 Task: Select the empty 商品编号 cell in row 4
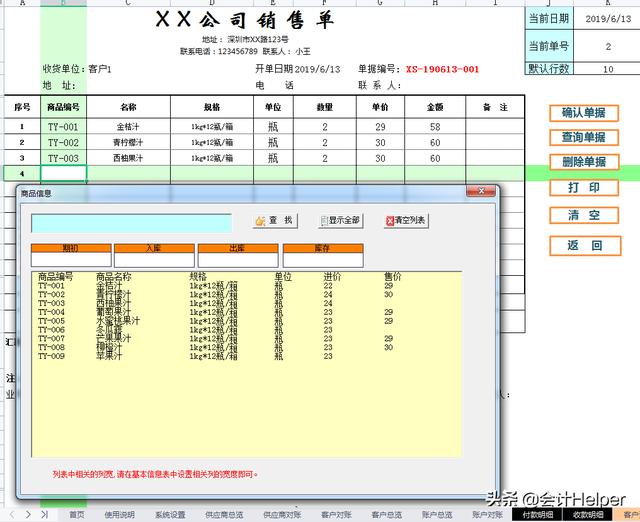coord(64,173)
